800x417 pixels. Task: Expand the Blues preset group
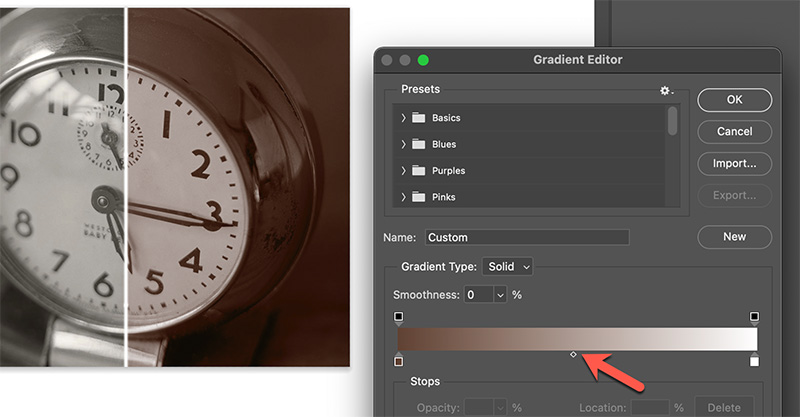click(x=403, y=144)
